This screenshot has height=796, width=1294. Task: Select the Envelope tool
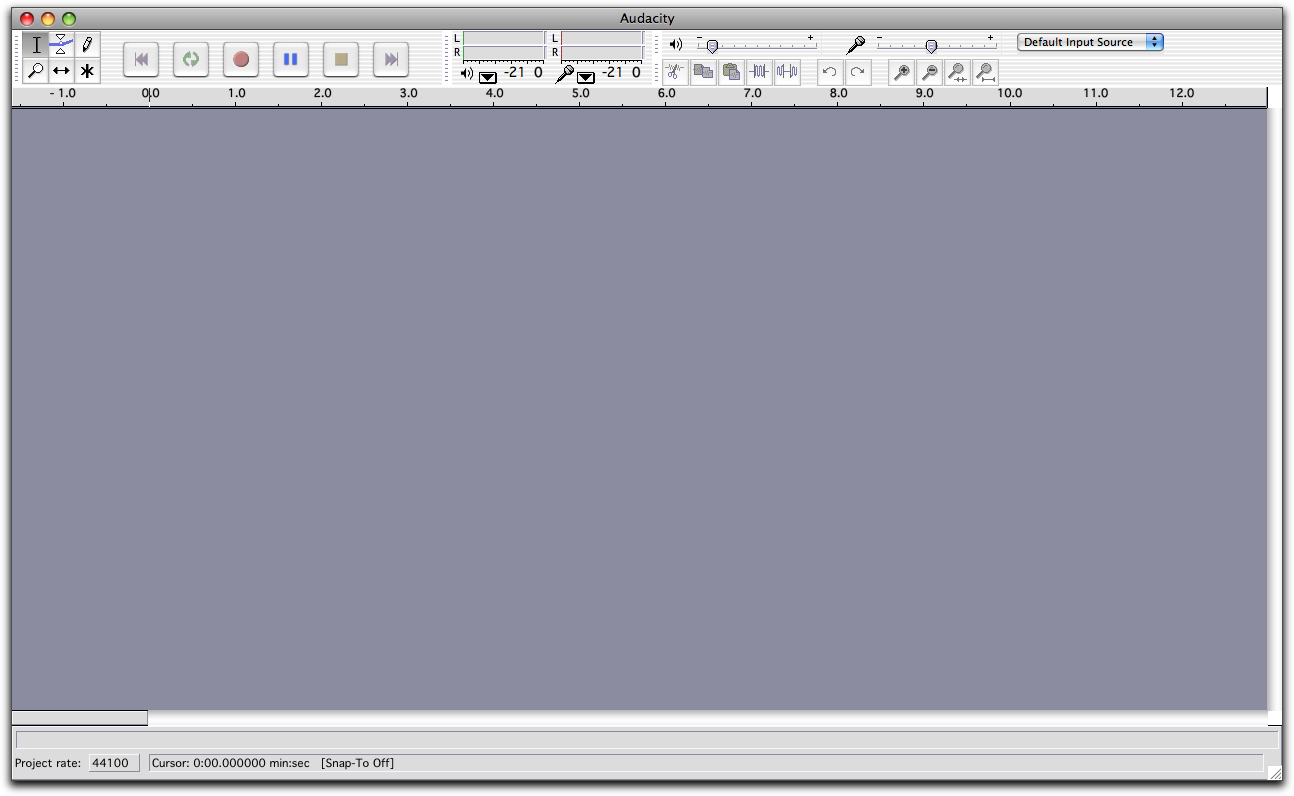pos(61,45)
